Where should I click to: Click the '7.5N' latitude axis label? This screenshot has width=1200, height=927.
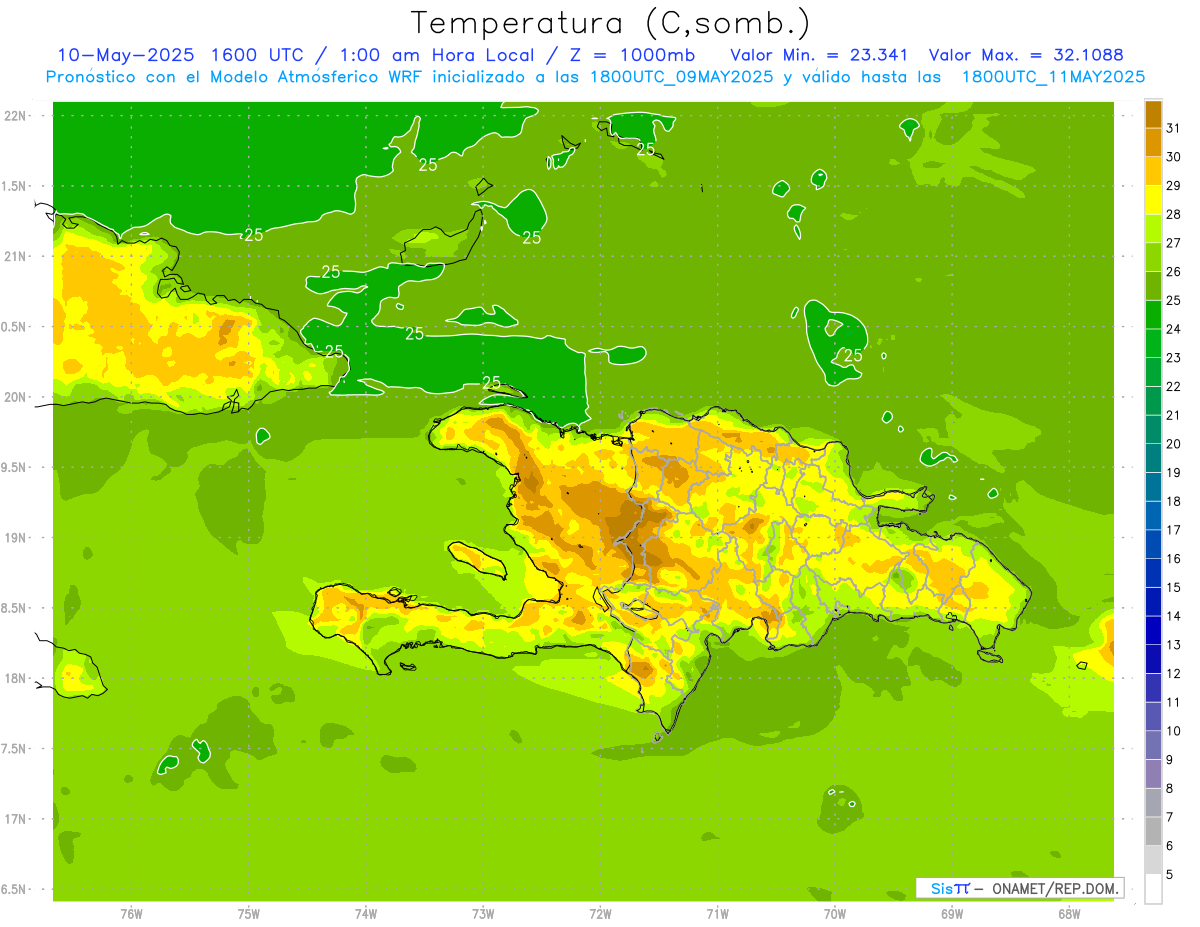tap(14, 749)
